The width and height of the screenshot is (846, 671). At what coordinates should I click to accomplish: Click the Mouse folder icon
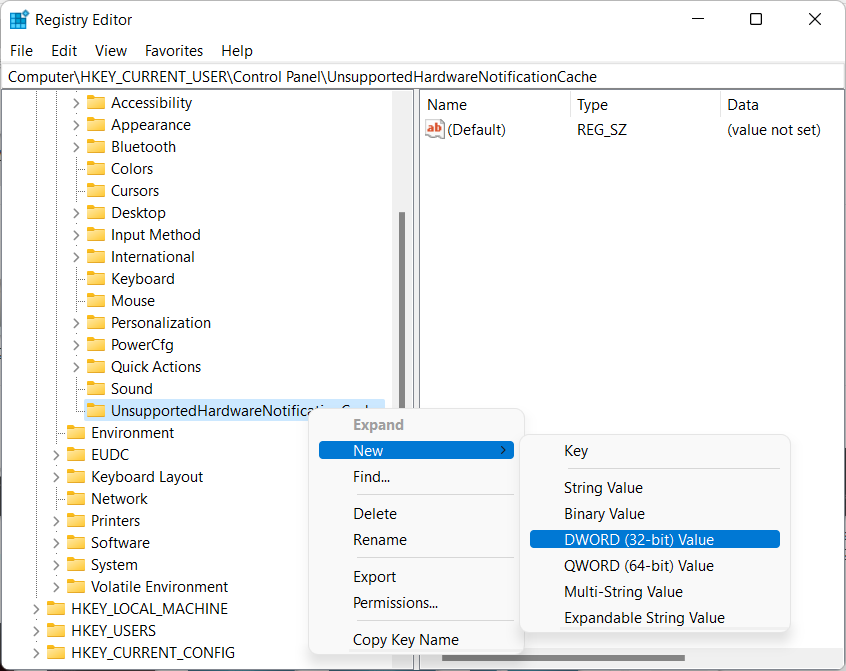[96, 300]
